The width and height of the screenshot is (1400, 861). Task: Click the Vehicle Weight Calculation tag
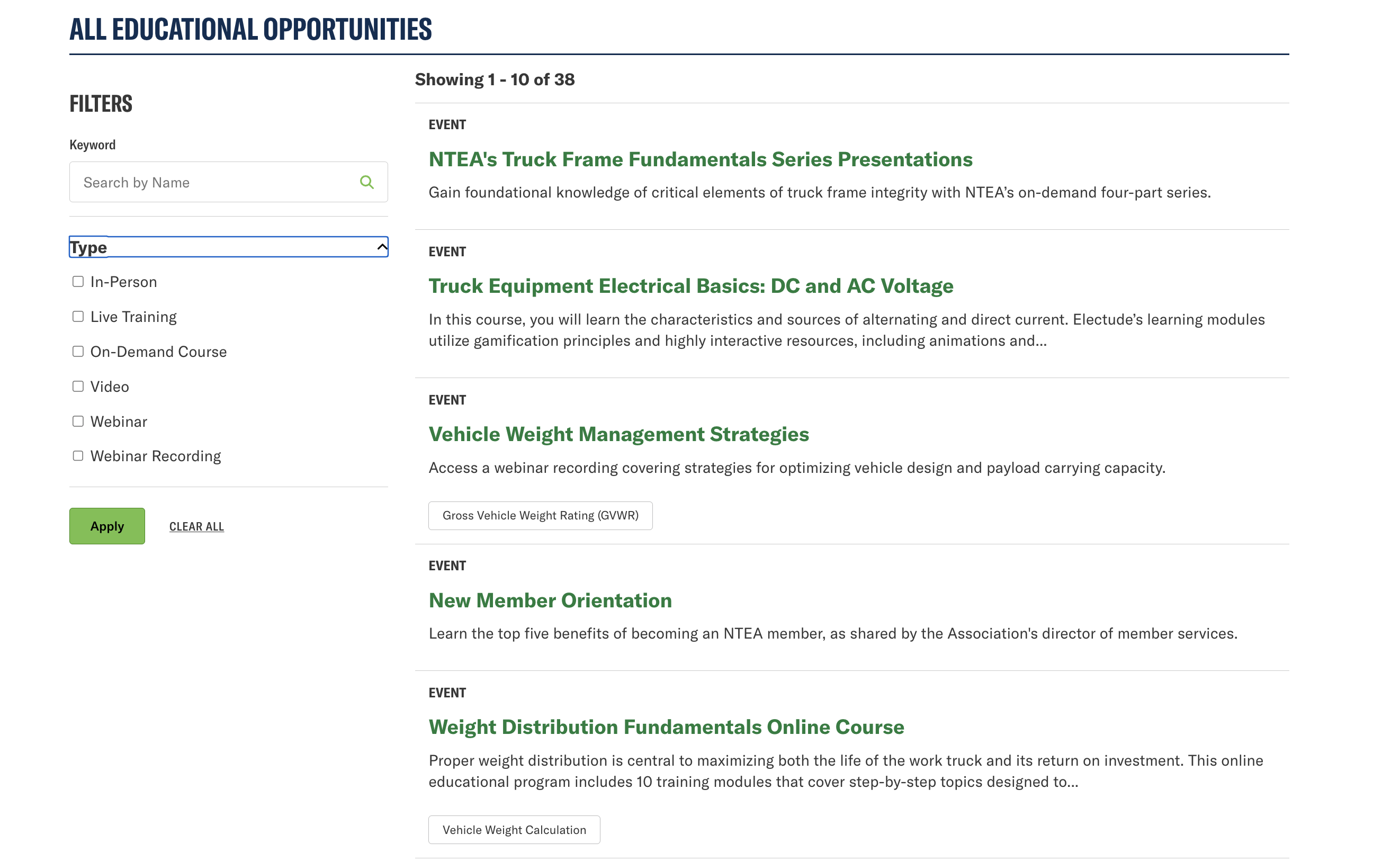point(514,830)
